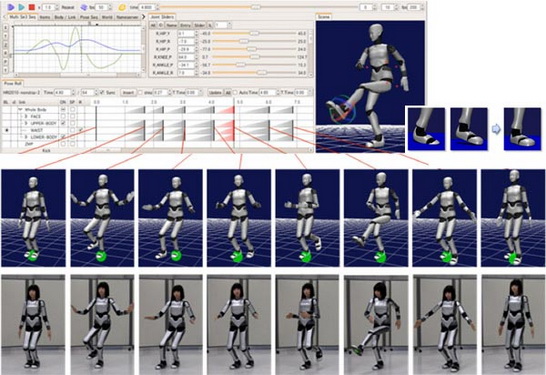
Task: Click the red stop playback button
Action: pos(32,7)
